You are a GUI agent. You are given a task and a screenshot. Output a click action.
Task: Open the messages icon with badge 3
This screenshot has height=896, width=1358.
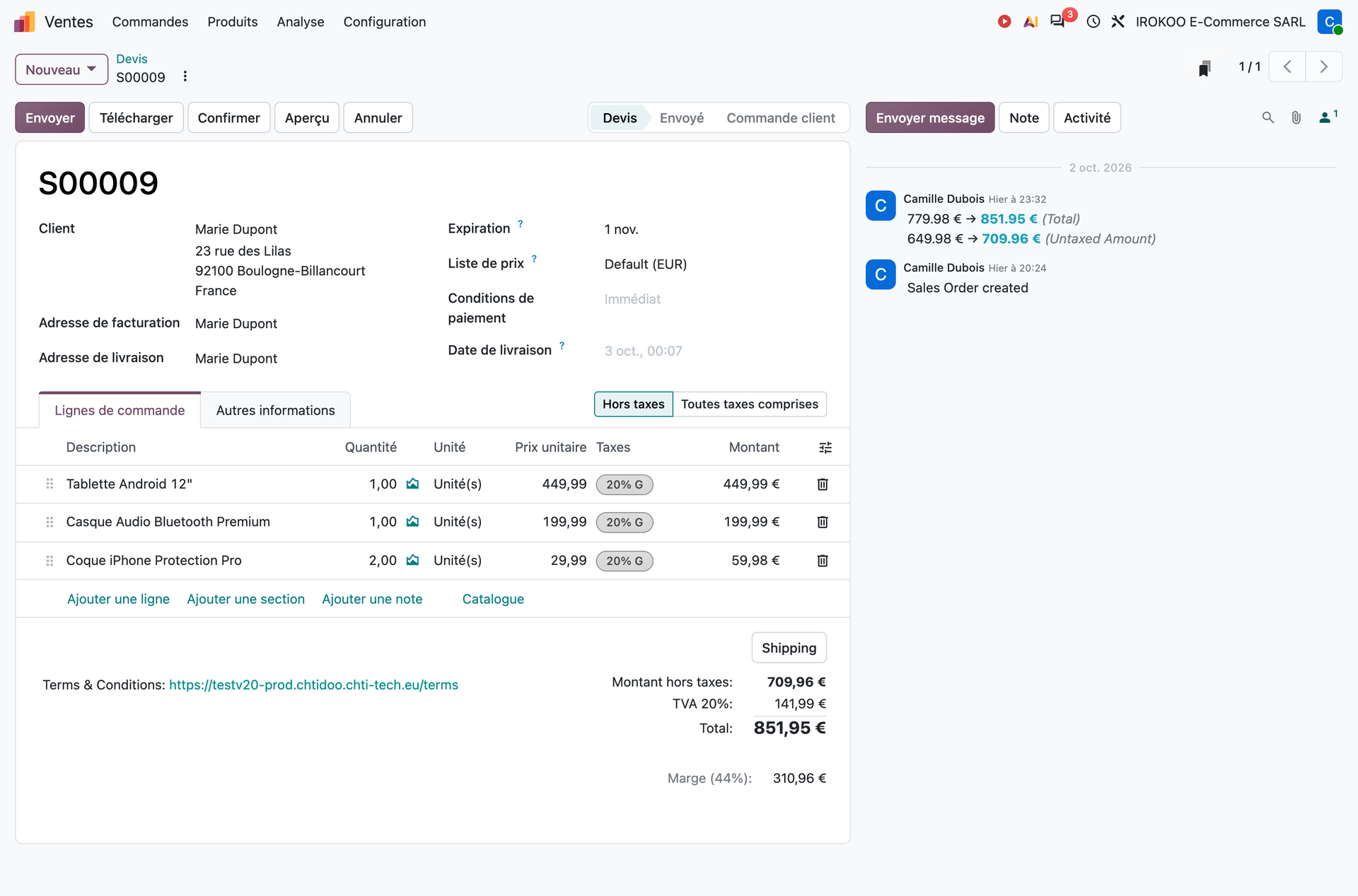click(x=1057, y=21)
